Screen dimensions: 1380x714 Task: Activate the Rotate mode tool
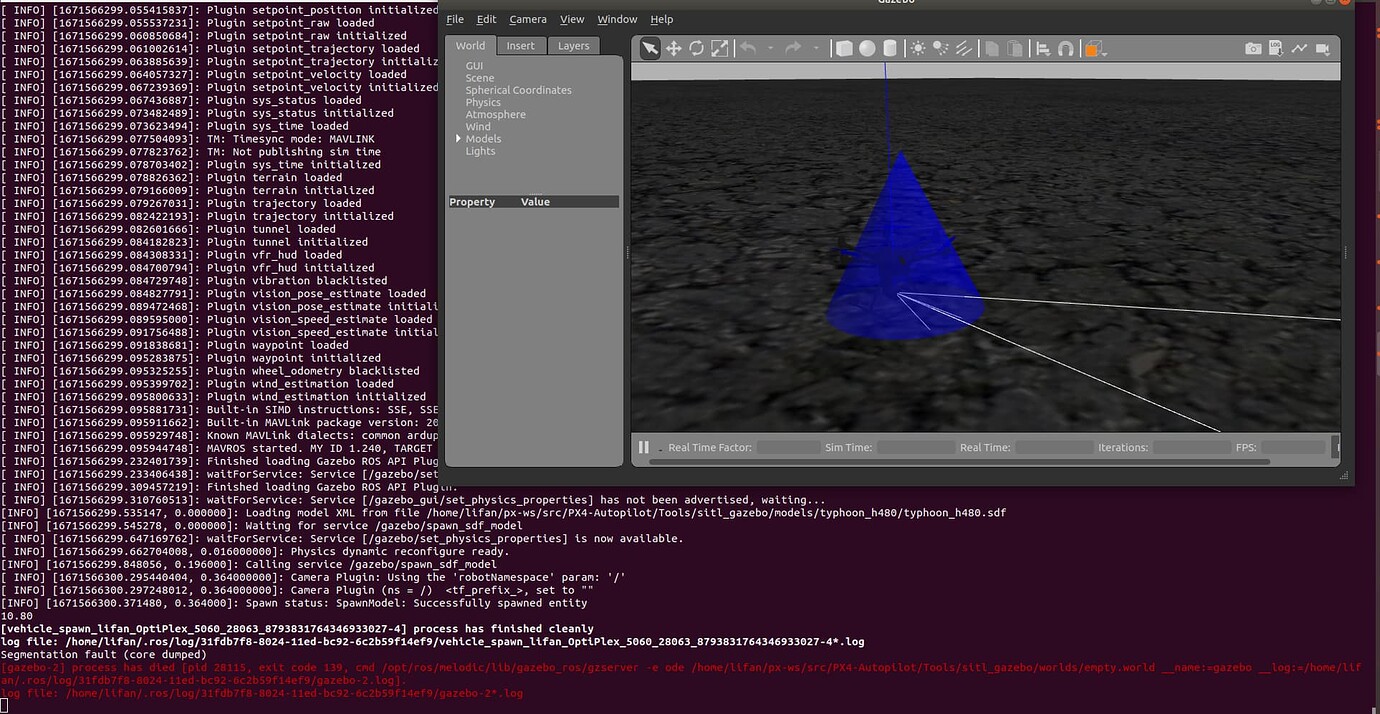(697, 47)
